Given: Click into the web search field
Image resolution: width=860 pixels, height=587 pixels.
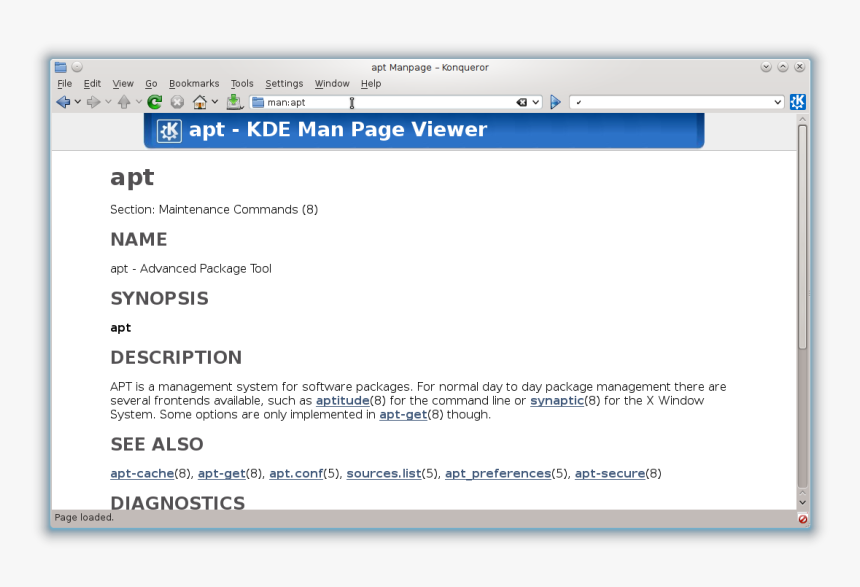Looking at the screenshot, I should tap(678, 102).
